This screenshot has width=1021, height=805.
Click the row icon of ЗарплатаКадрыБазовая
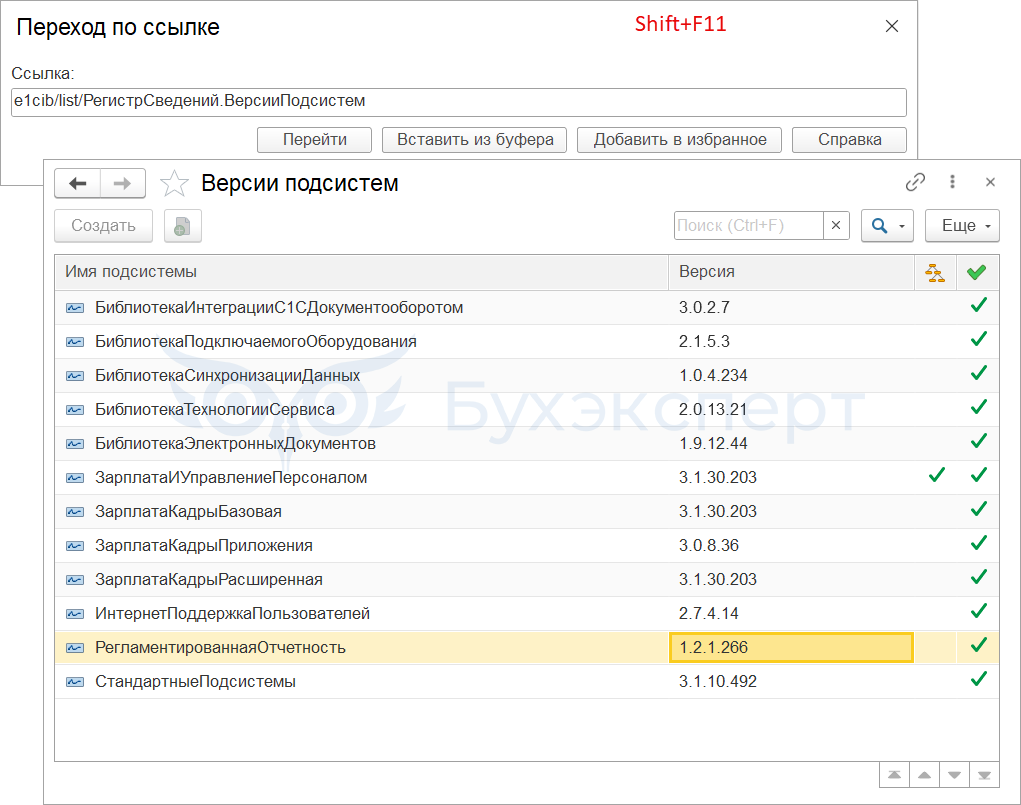(75, 512)
